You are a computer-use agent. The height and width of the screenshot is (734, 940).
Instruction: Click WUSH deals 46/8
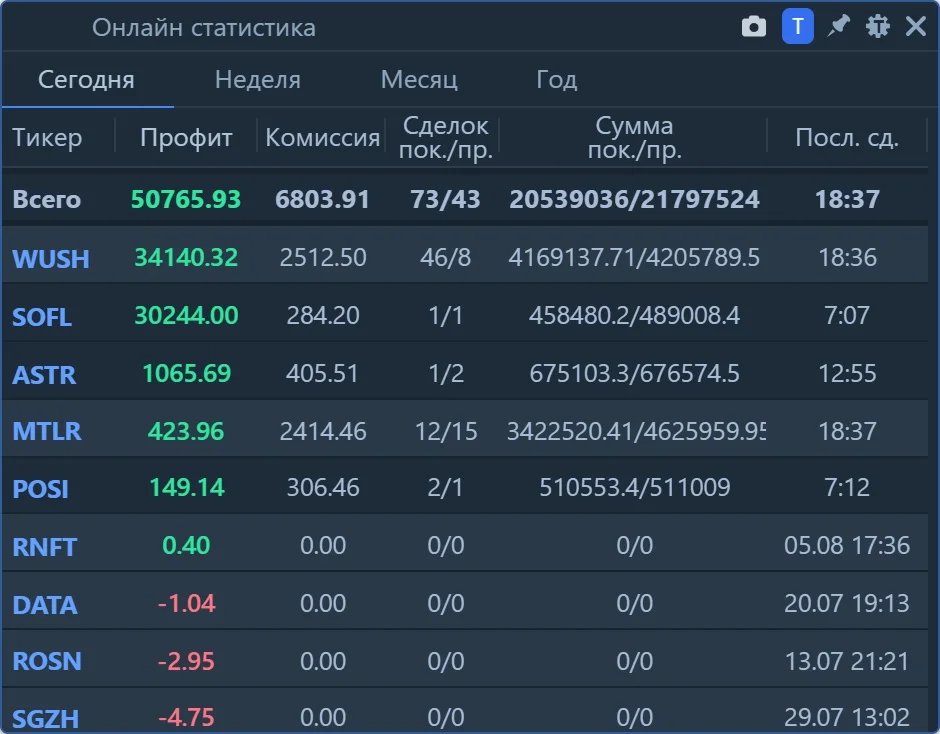coord(445,257)
